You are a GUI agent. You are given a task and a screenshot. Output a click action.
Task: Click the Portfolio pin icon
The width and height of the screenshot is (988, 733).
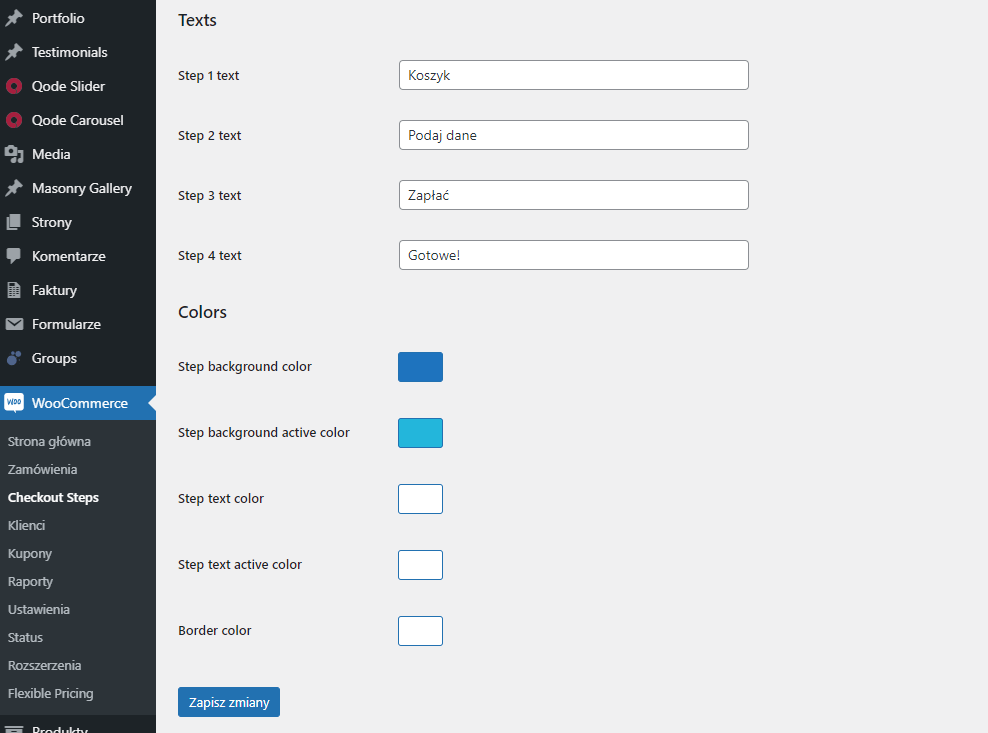pyautogui.click(x=14, y=18)
